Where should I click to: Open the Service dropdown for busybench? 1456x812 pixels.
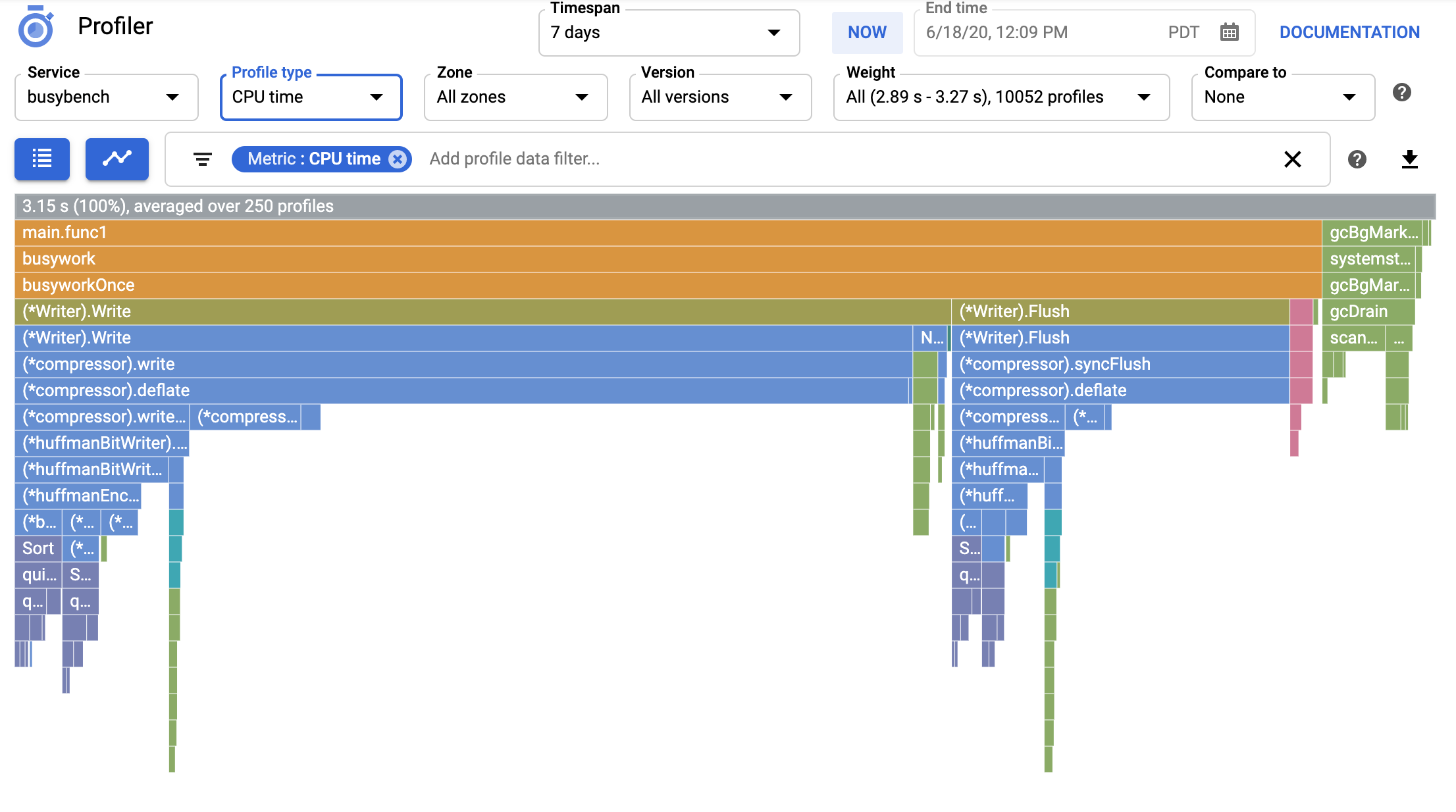coord(104,97)
